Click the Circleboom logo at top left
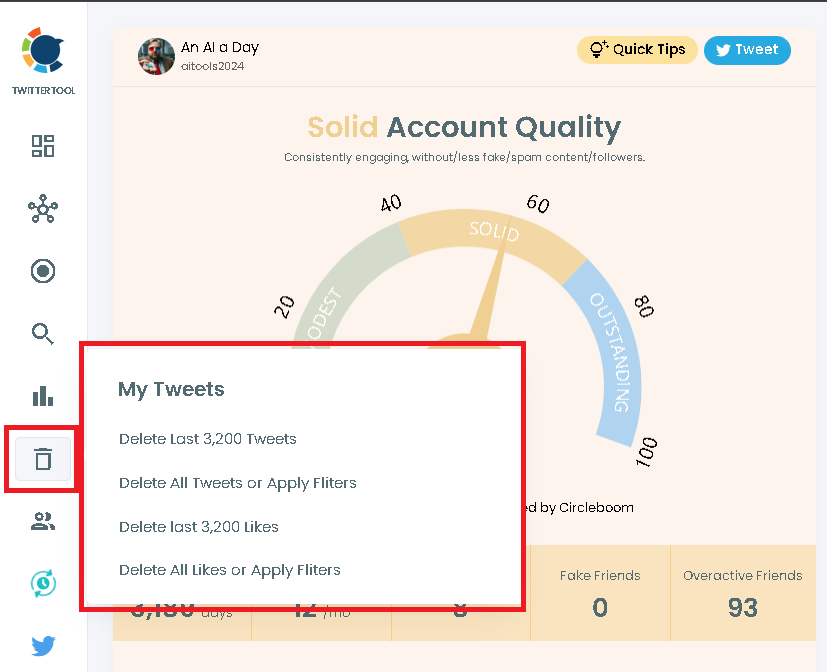The width and height of the screenshot is (827, 672). [x=43, y=52]
